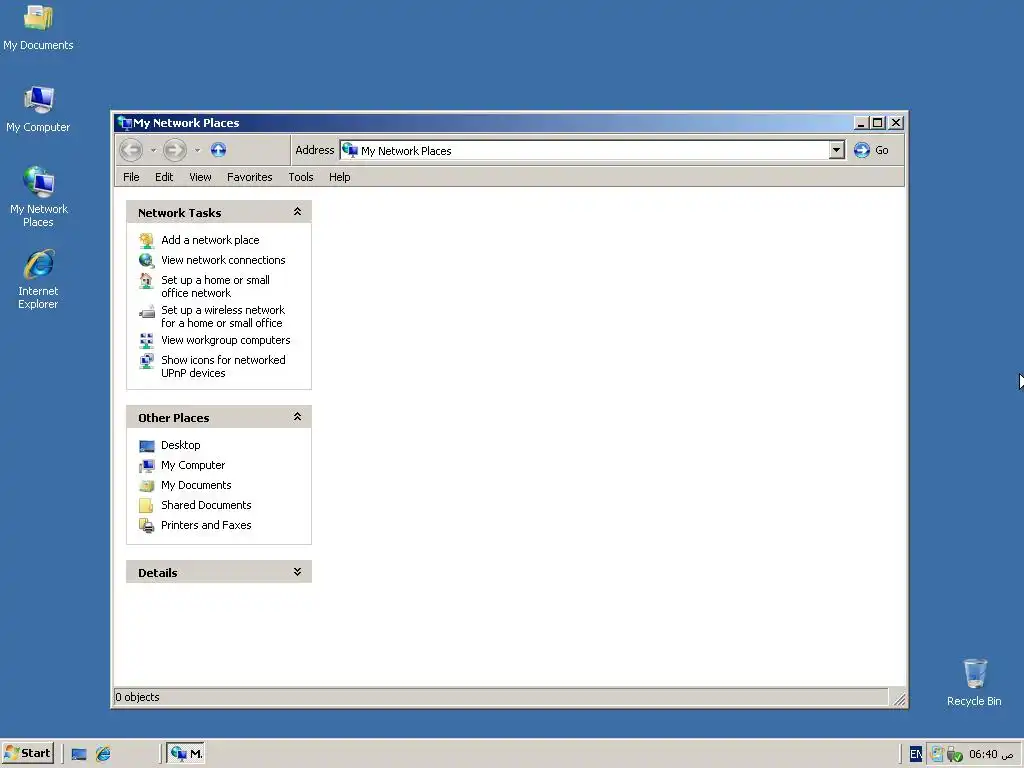Click the safely remove hardware tray icon

[x=955, y=754]
